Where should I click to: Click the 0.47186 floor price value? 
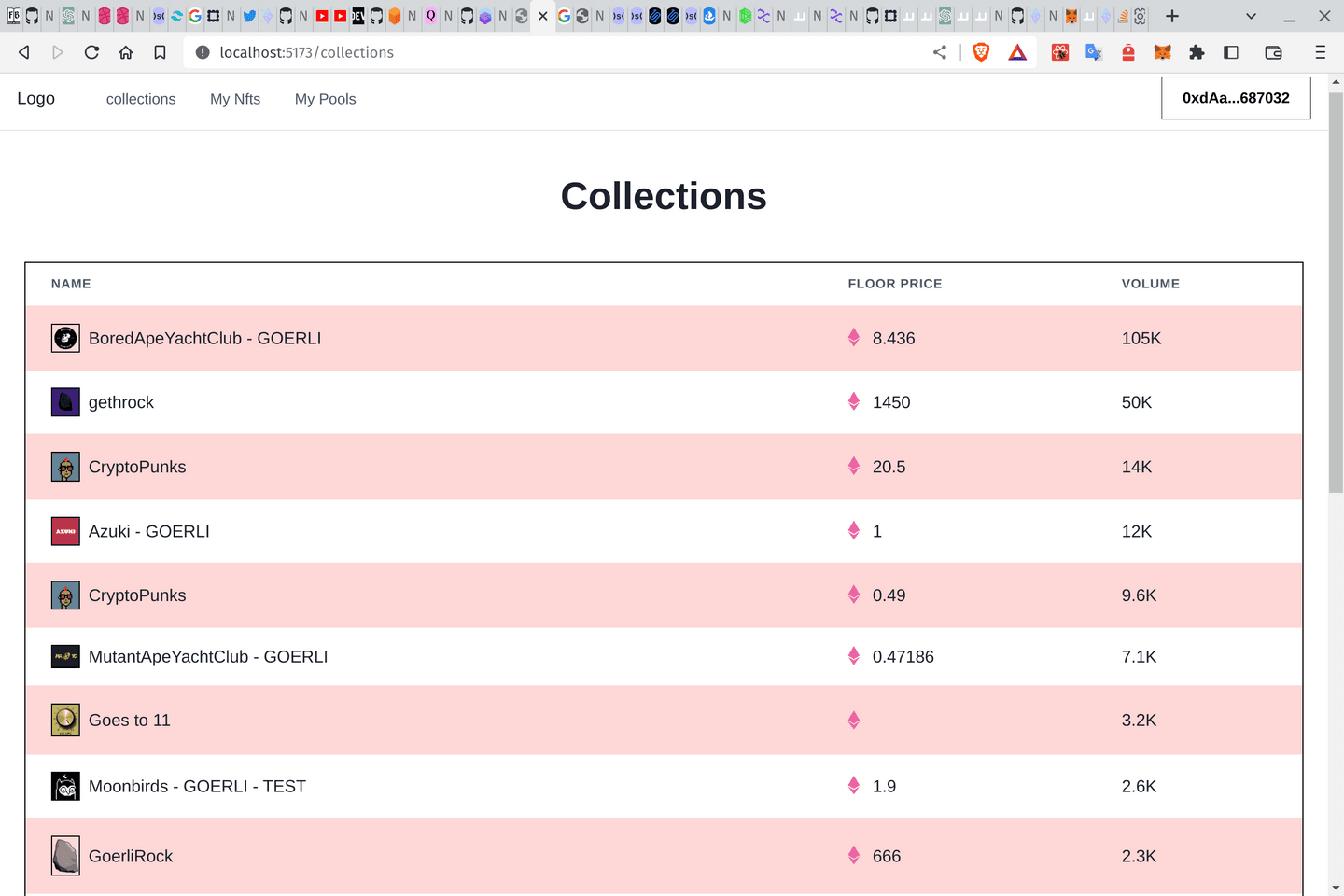[903, 656]
